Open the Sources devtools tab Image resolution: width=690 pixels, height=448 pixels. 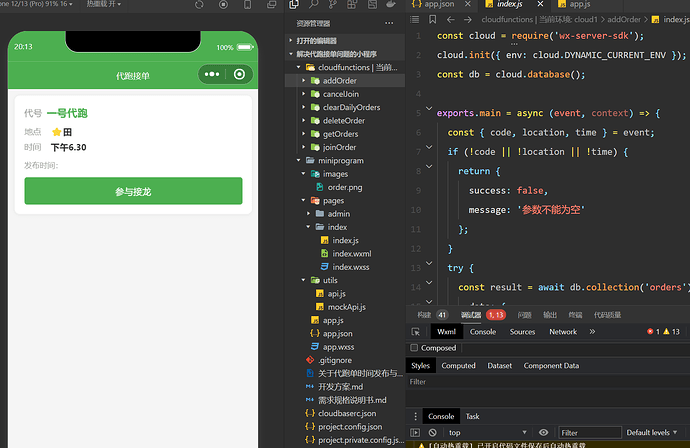point(522,332)
